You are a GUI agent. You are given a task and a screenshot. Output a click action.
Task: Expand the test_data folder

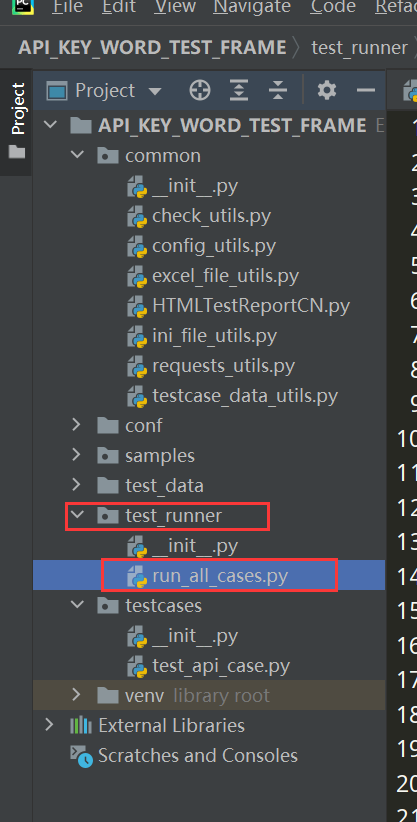tap(77, 485)
